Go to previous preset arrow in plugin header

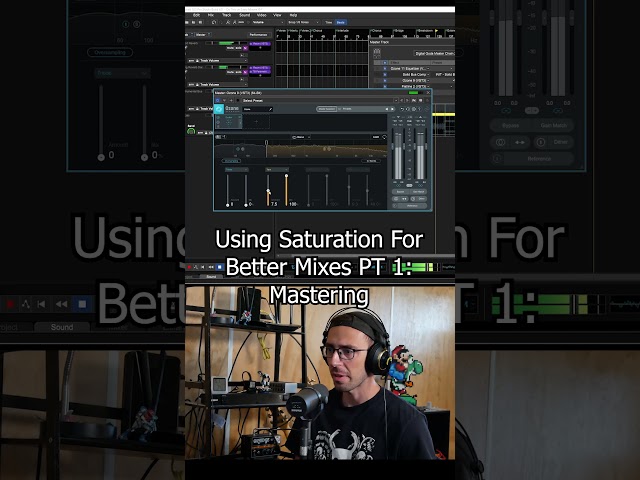(402, 100)
